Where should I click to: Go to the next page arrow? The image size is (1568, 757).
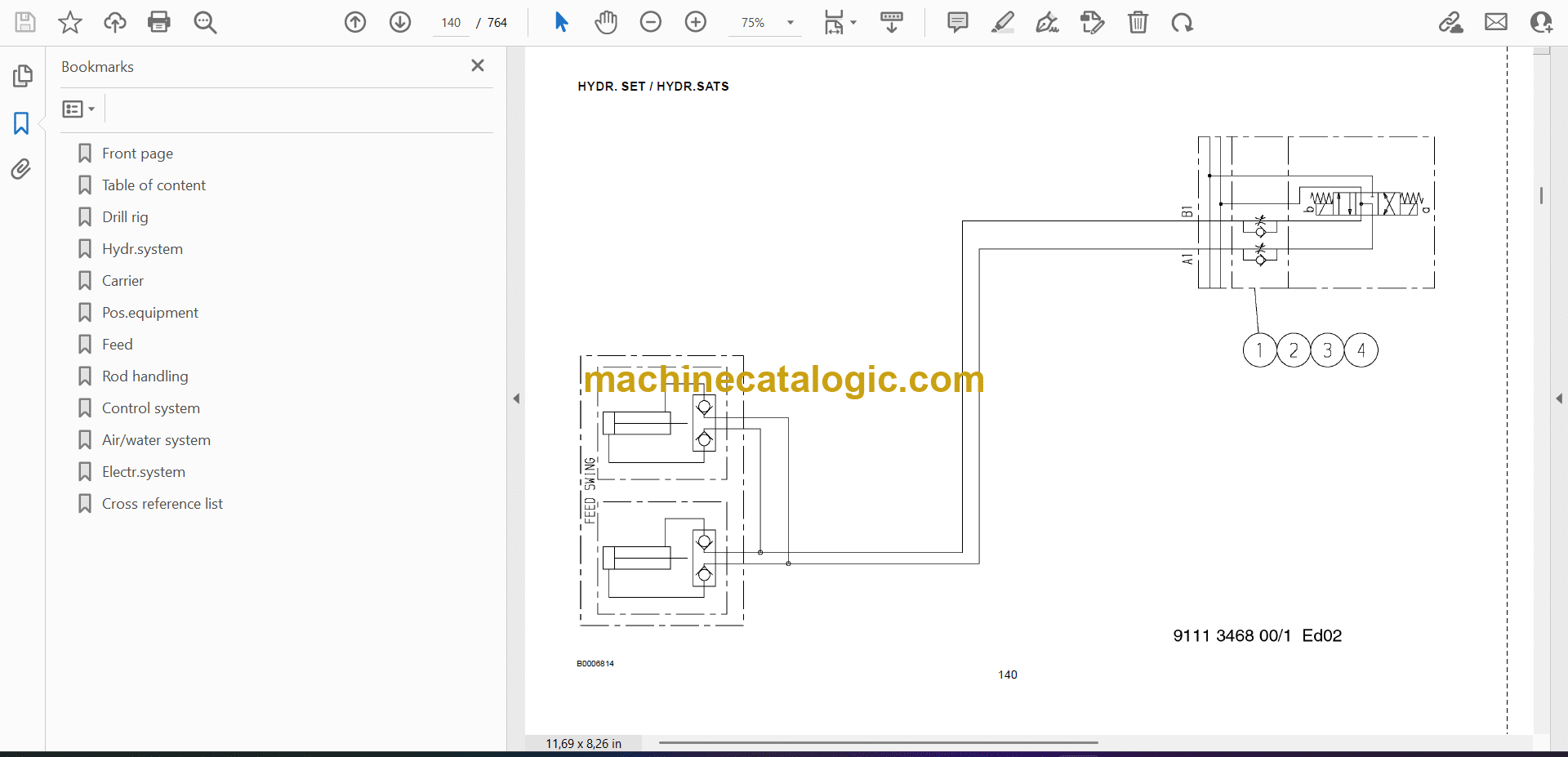tap(400, 22)
